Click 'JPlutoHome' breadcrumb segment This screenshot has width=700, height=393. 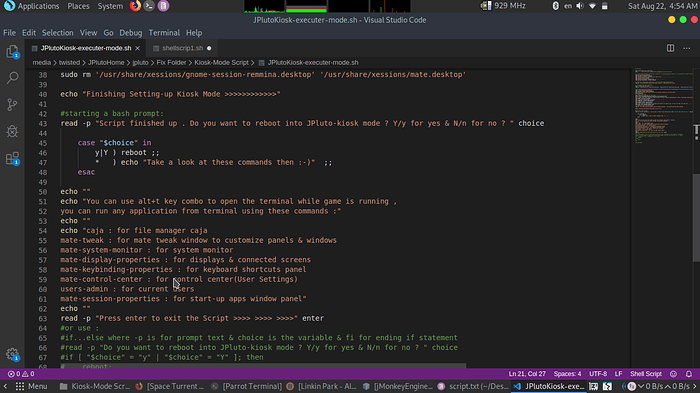click(x=106, y=63)
